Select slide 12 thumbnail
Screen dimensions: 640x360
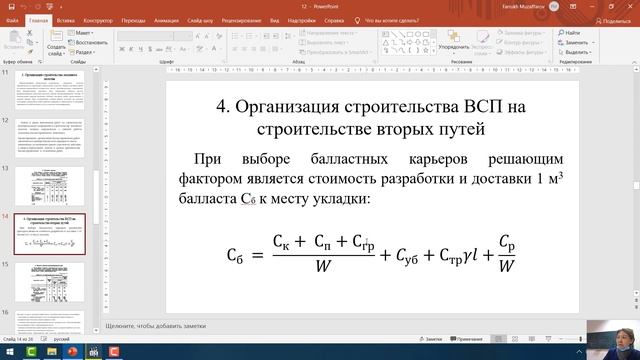click(49, 138)
